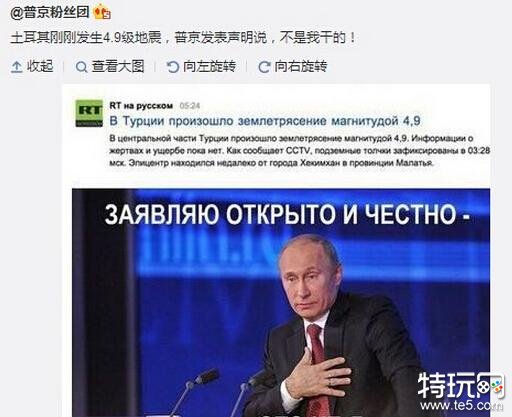This screenshot has width=512, height=417.
Task: Click the 收起 text to collapse image
Action: (x=40, y=66)
